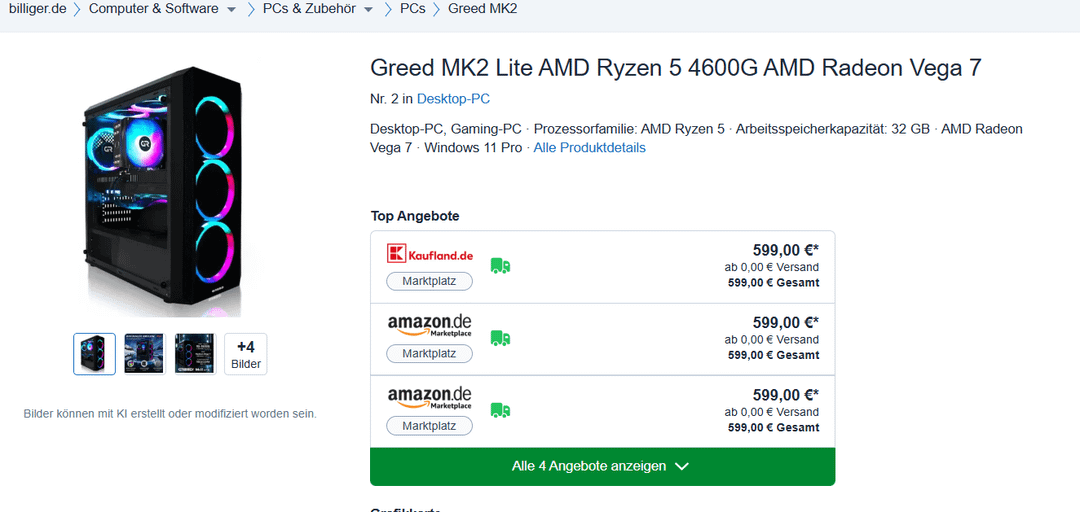Open the PCs breadcrumb category
Viewport: 1080px width, 512px height.
[x=413, y=9]
